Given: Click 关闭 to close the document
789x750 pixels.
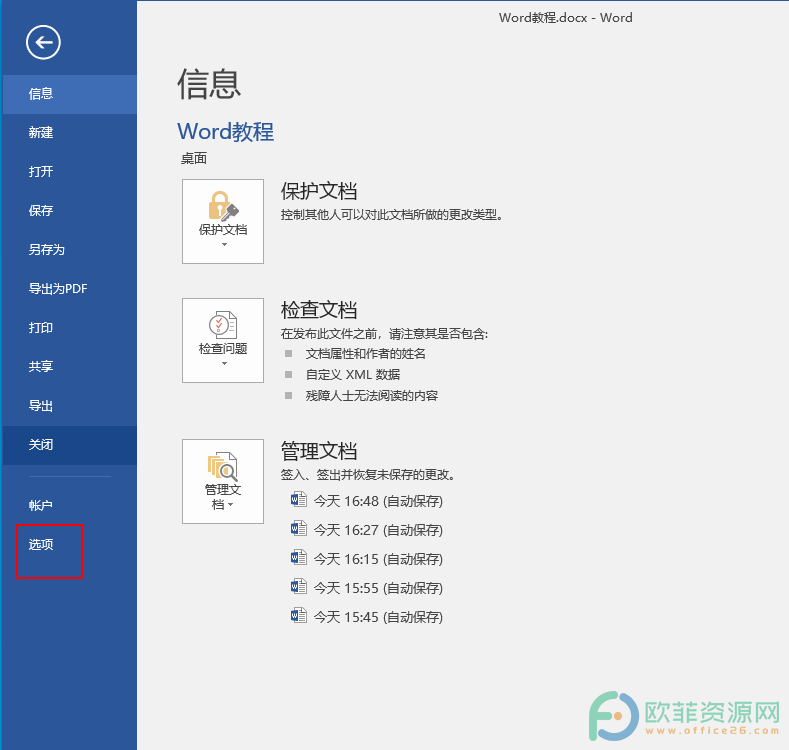Looking at the screenshot, I should pos(69,445).
